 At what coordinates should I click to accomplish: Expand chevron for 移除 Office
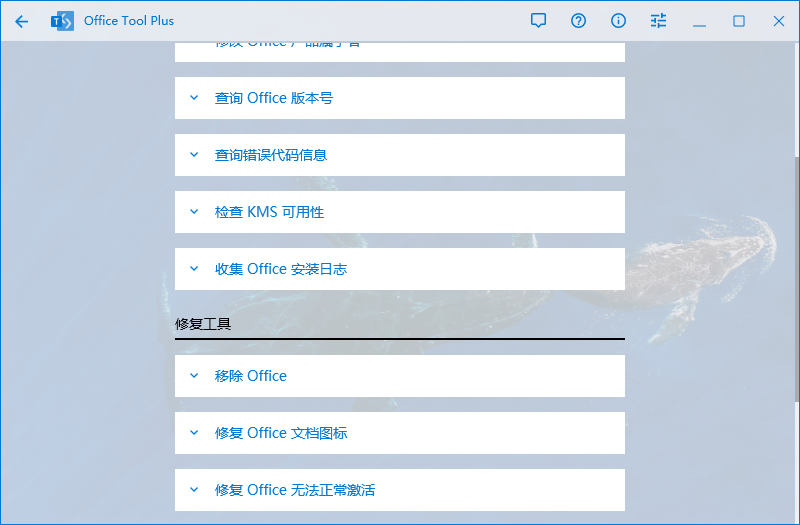[x=194, y=376]
